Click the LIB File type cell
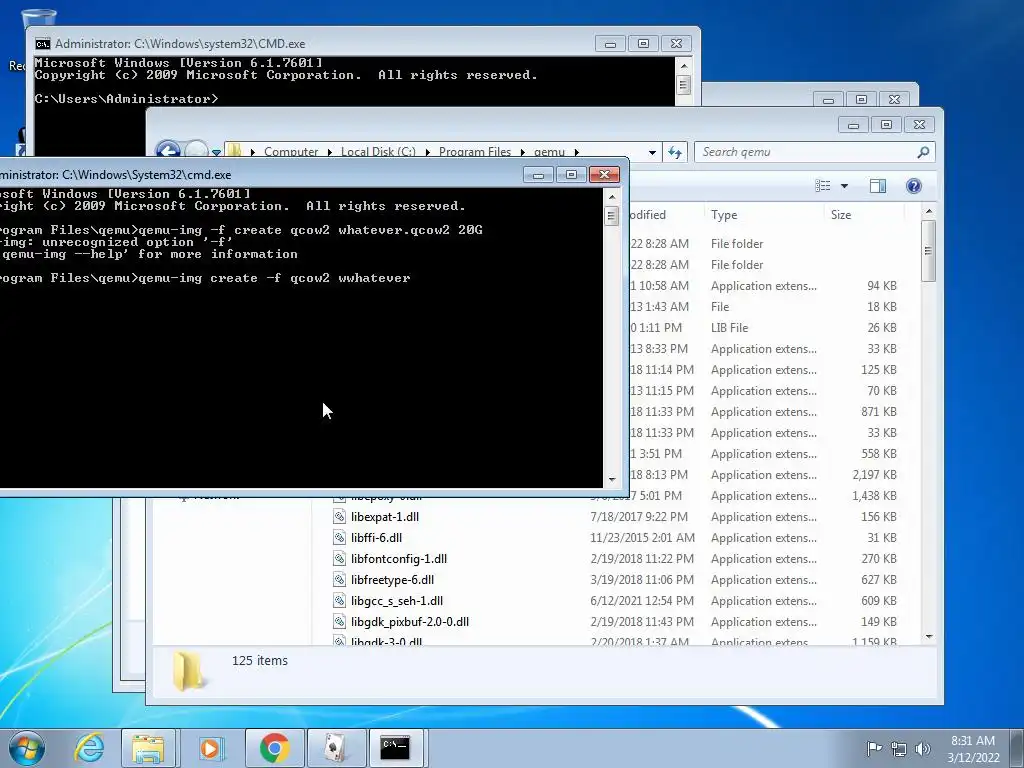 729,328
